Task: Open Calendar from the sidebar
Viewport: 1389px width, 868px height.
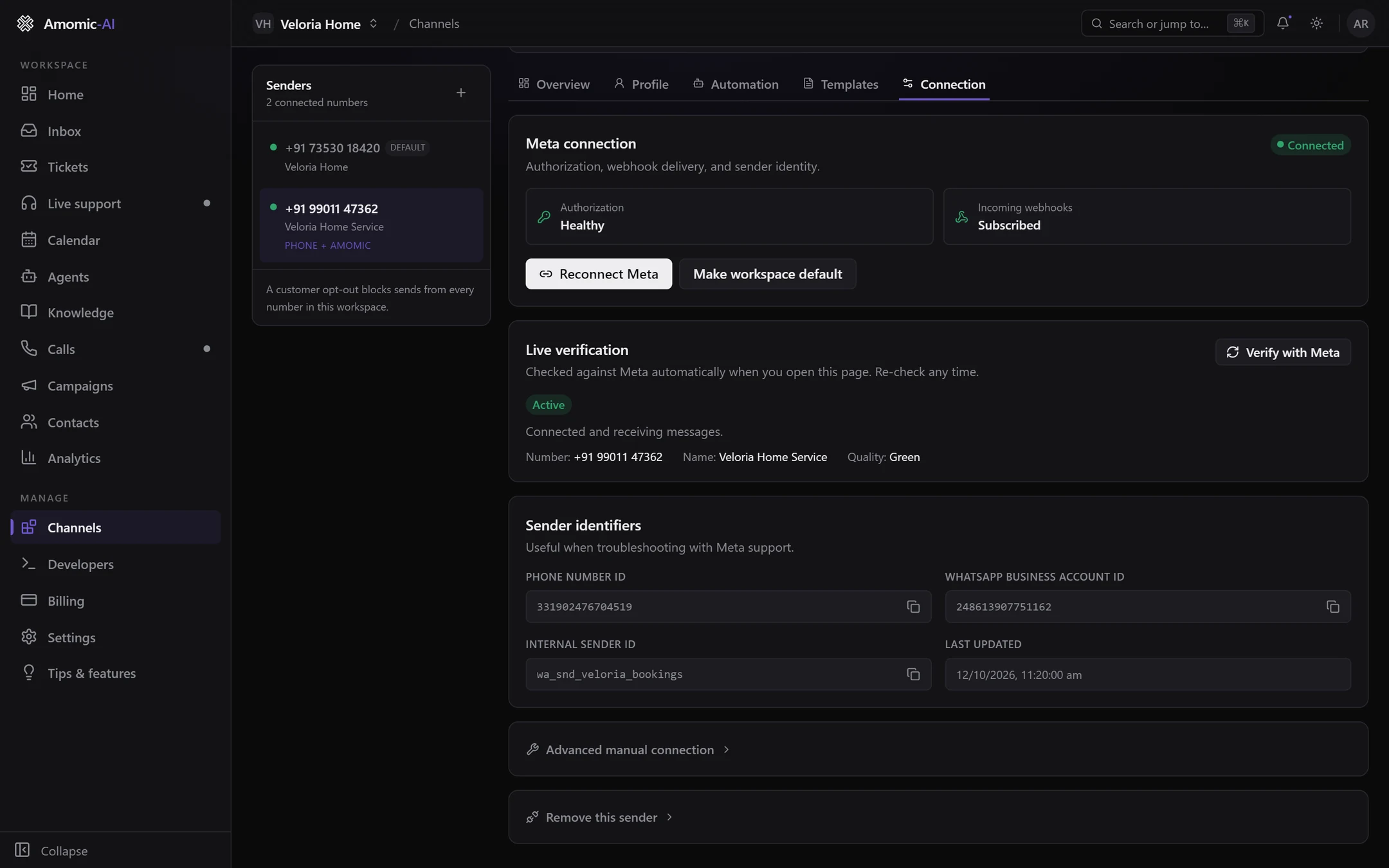Action: pyautogui.click(x=116, y=240)
